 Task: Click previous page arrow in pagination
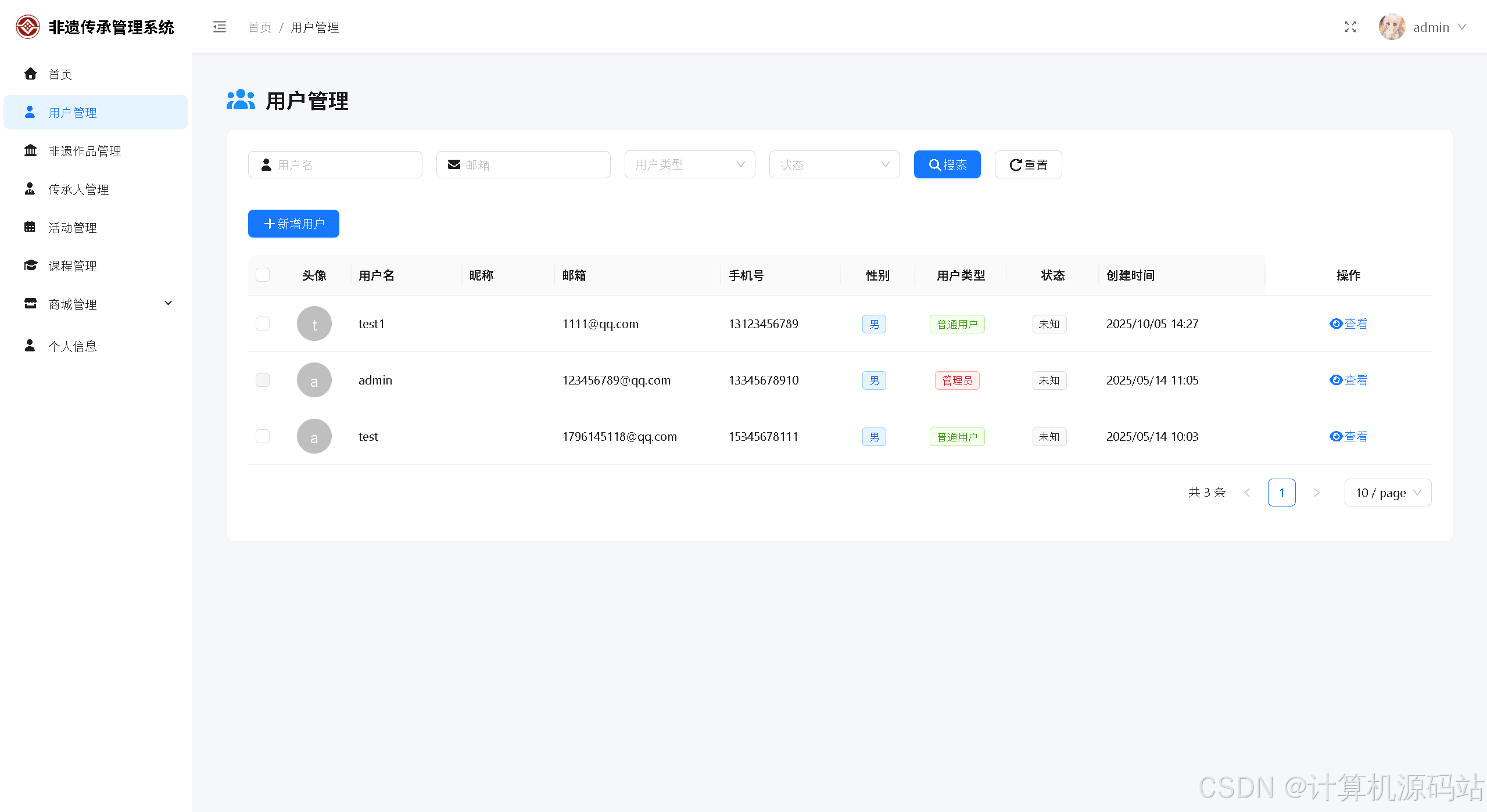(x=1247, y=493)
